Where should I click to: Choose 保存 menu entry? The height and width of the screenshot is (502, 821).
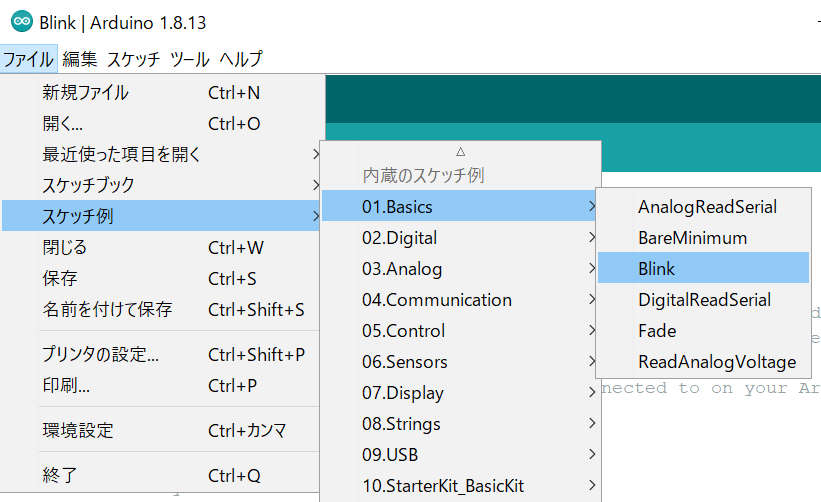tap(160, 278)
